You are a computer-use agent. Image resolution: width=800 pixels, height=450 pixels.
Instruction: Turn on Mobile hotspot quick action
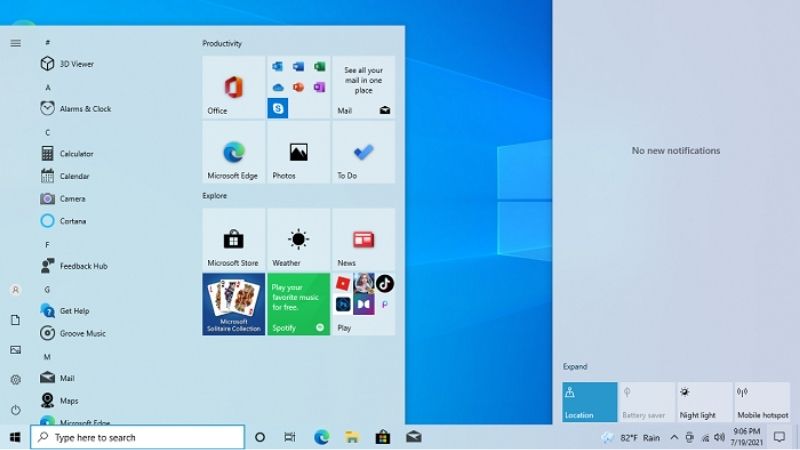[762, 402]
